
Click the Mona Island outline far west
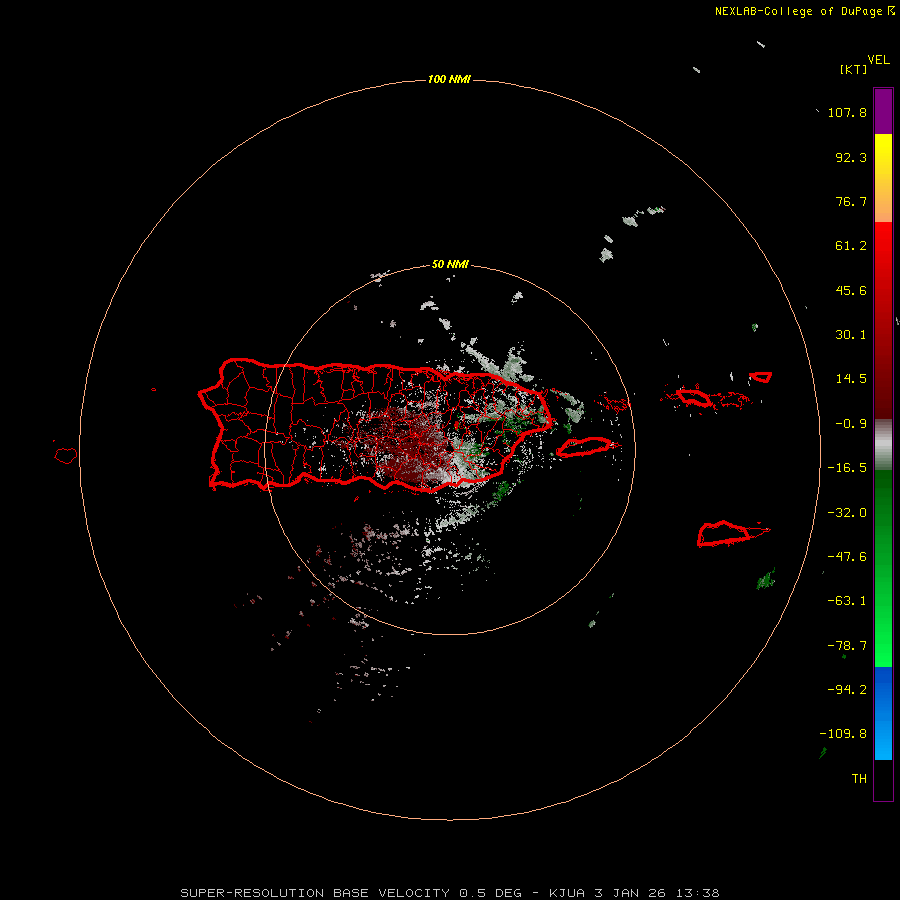pos(66,456)
